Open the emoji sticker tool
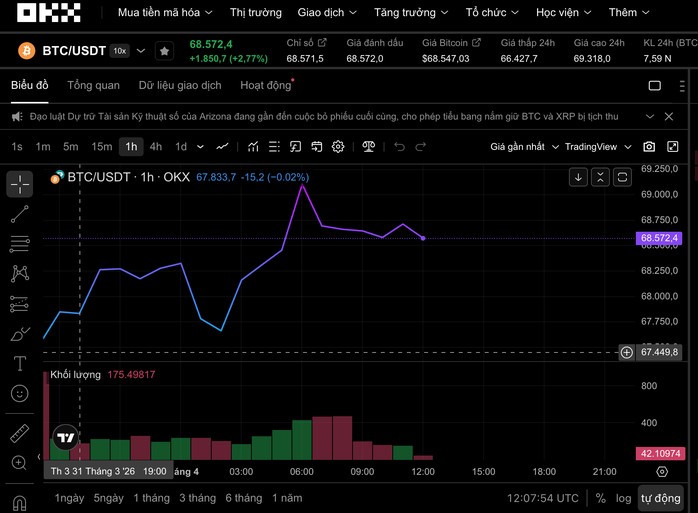Viewport: 698px width, 513px height. click(x=19, y=394)
